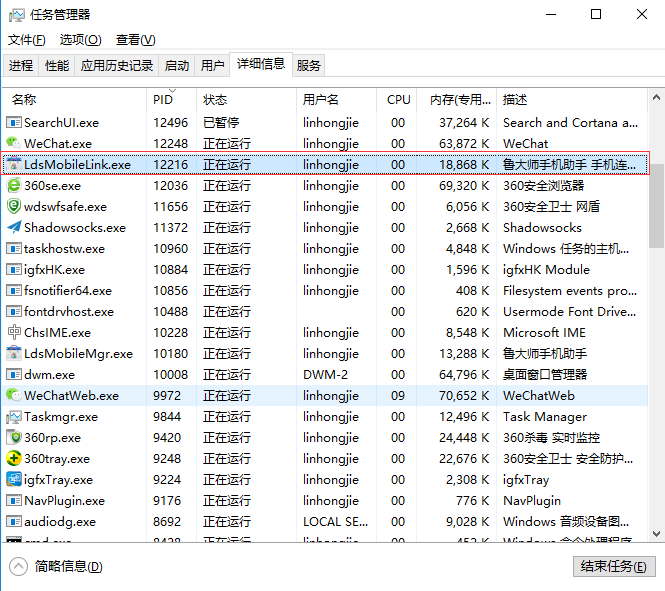Click the 360安全浏览器 description
Screen dimensions: 665x591
click(544, 186)
